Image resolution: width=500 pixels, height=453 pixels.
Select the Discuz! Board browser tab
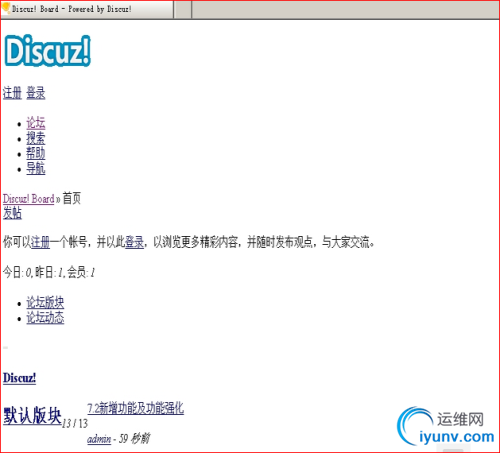[87, 9]
